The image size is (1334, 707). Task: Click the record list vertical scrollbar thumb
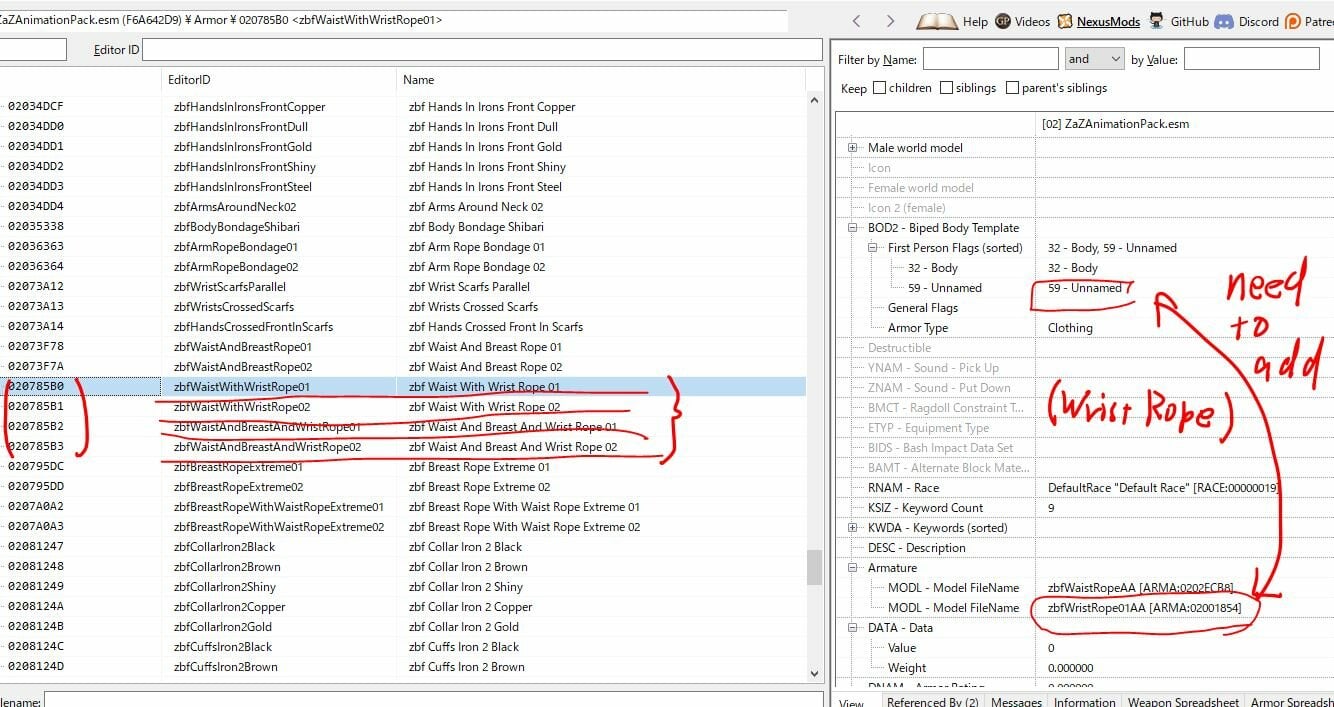click(814, 567)
